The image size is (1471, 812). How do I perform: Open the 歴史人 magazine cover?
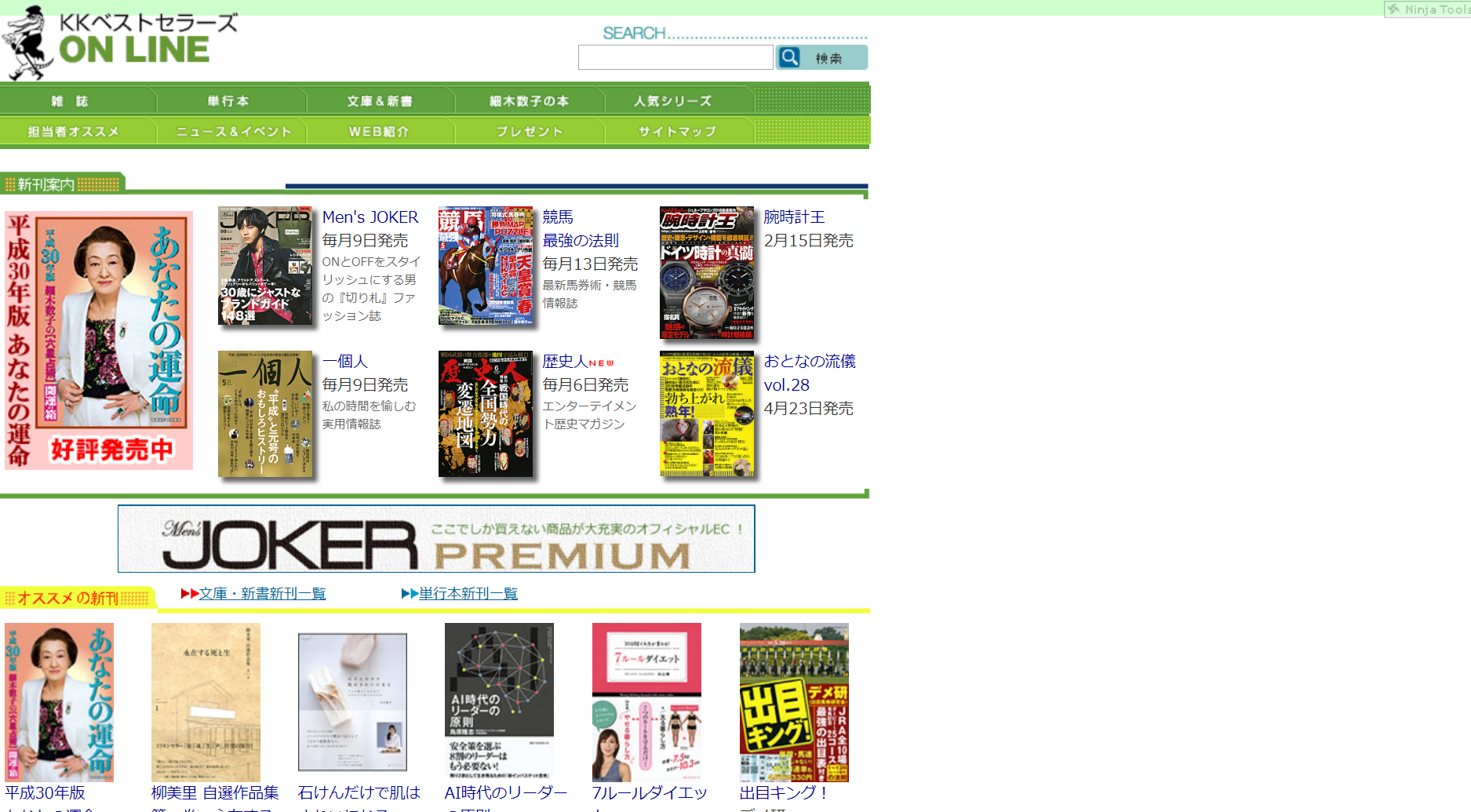coord(486,413)
